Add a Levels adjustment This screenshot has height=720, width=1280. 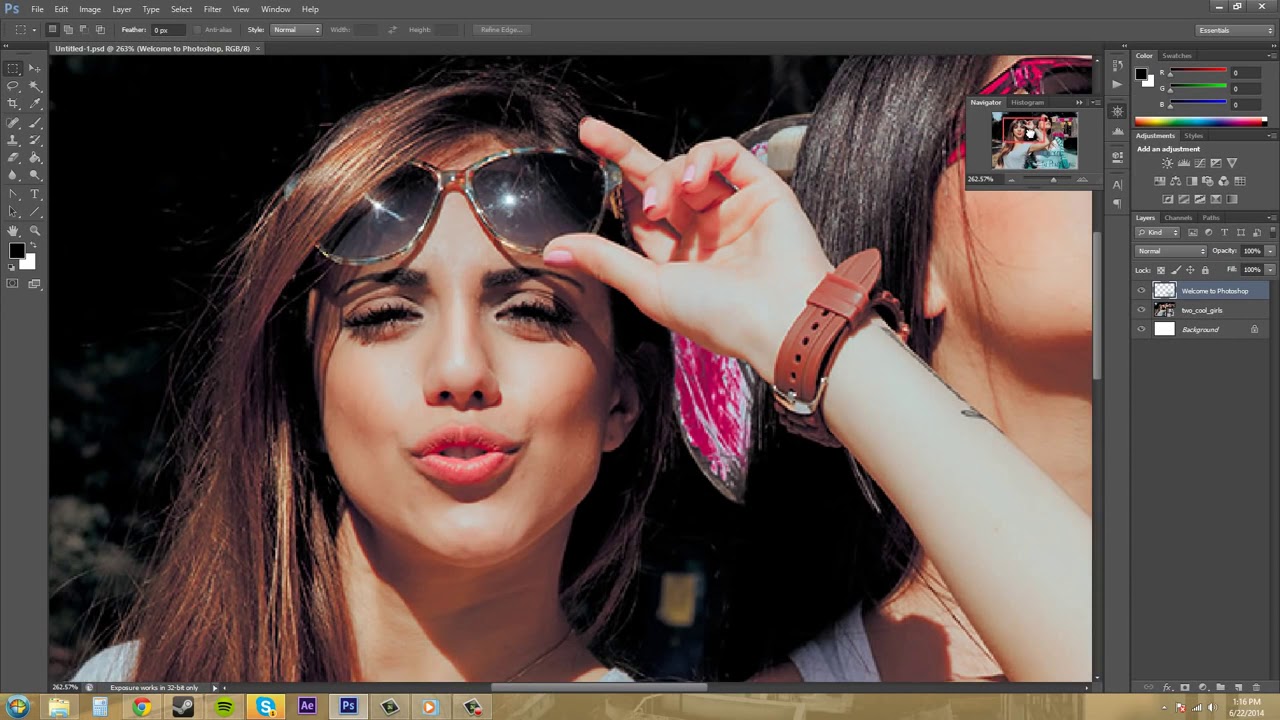[1184, 163]
